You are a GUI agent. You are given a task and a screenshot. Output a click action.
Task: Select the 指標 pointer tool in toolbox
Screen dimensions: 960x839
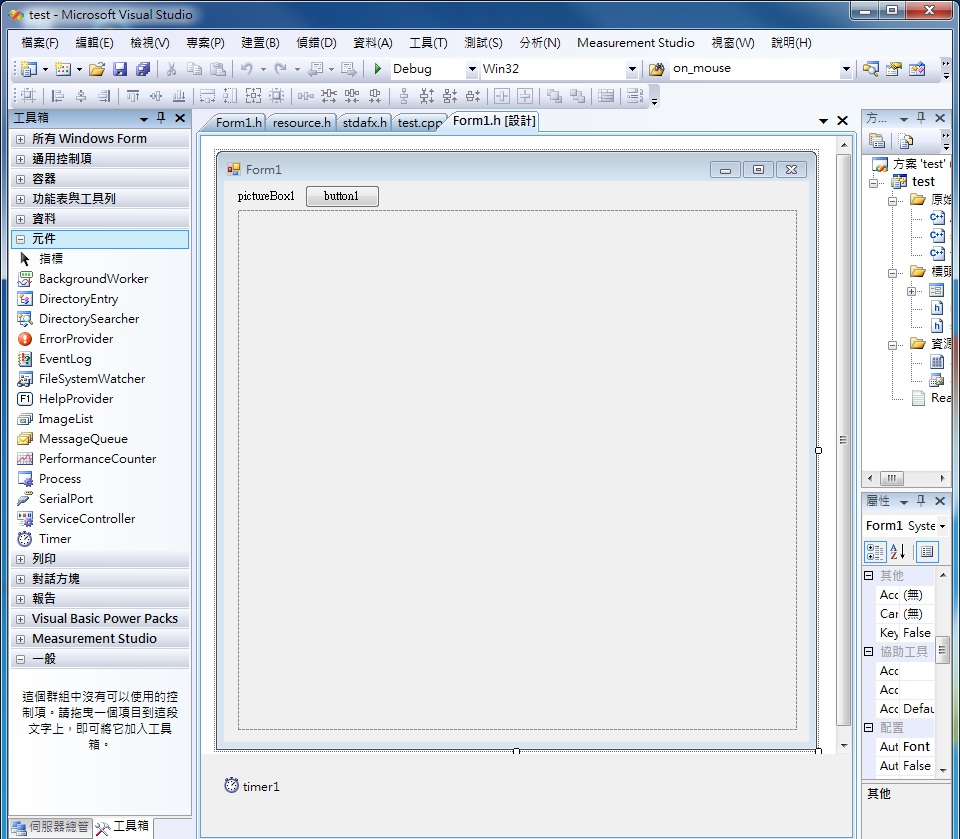coord(51,258)
